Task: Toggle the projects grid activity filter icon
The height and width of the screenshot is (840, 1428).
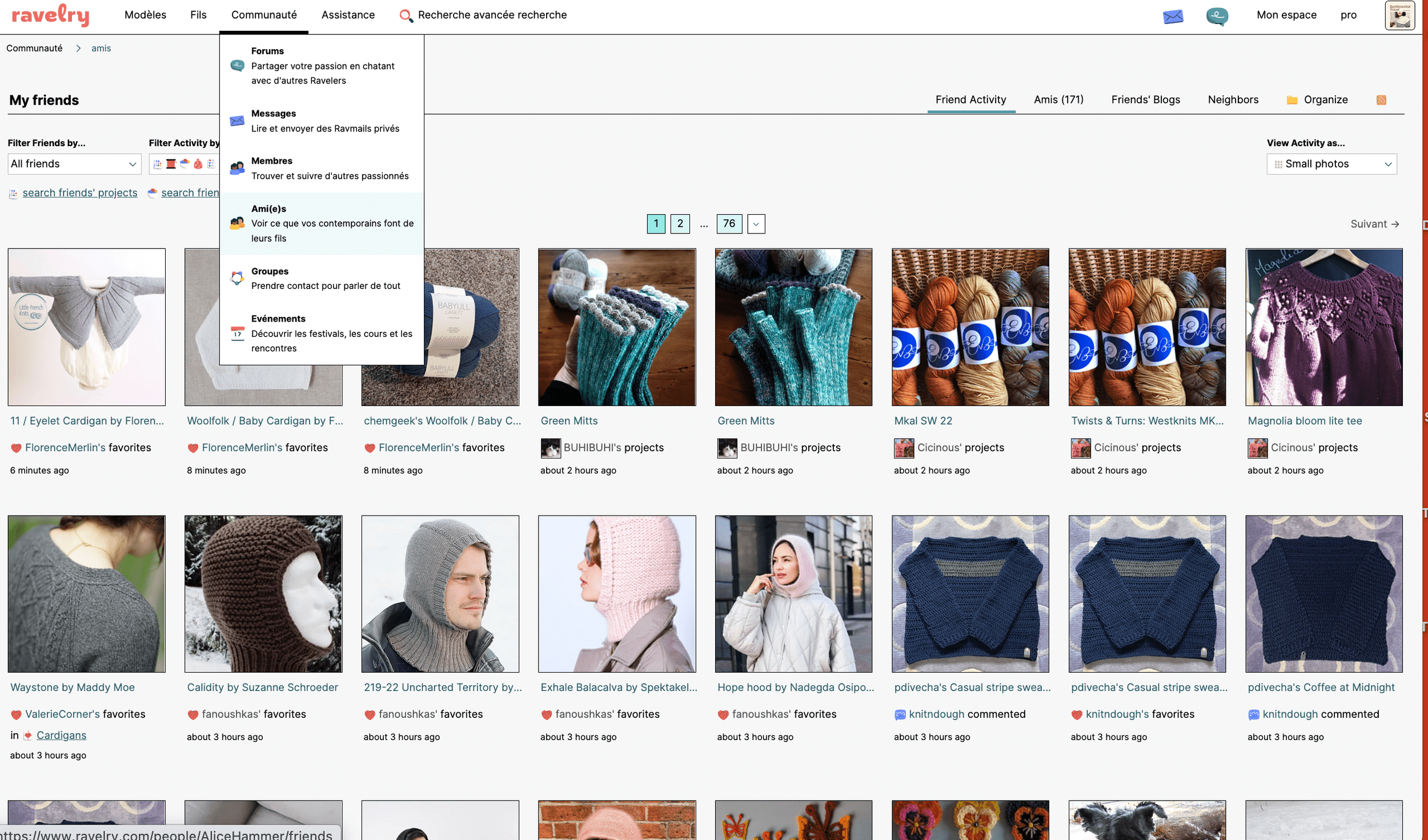Action: pyautogui.click(x=158, y=164)
